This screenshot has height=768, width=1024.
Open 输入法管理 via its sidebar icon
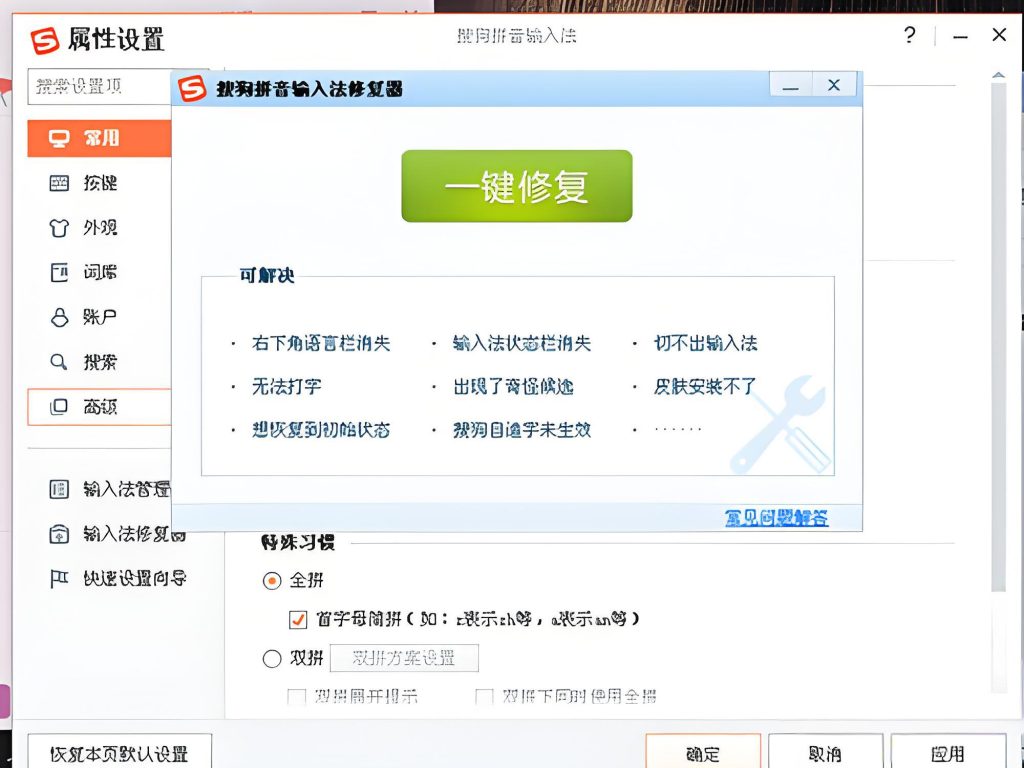click(x=60, y=489)
